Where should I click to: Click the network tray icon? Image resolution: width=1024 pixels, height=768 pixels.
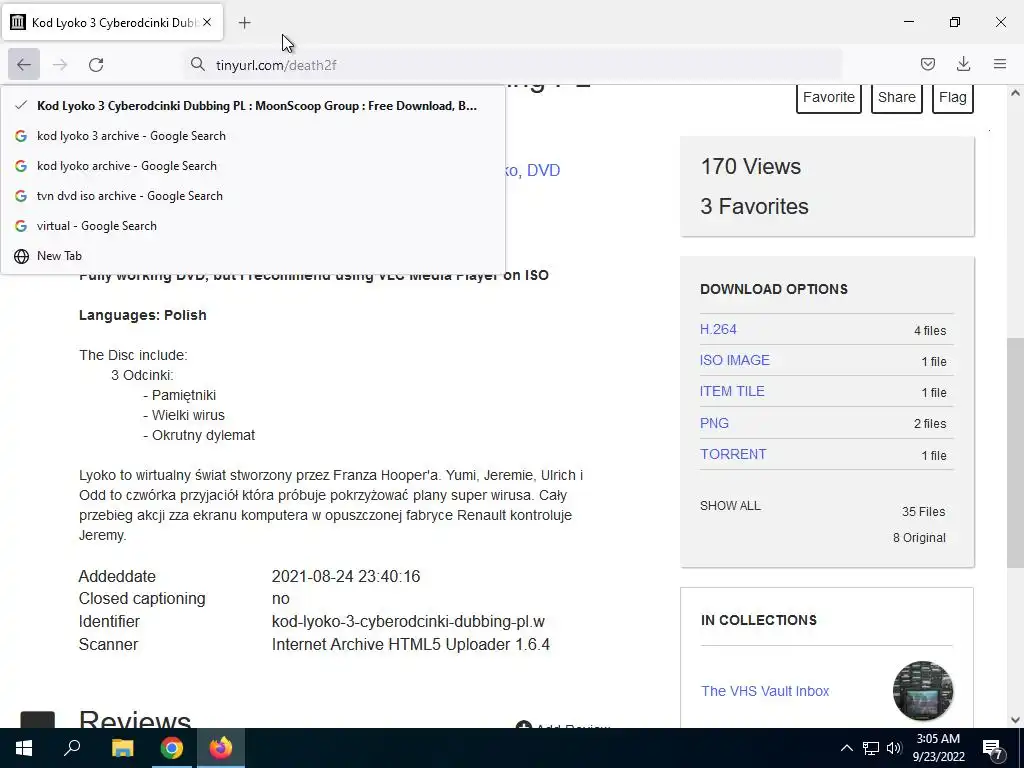pos(871,748)
